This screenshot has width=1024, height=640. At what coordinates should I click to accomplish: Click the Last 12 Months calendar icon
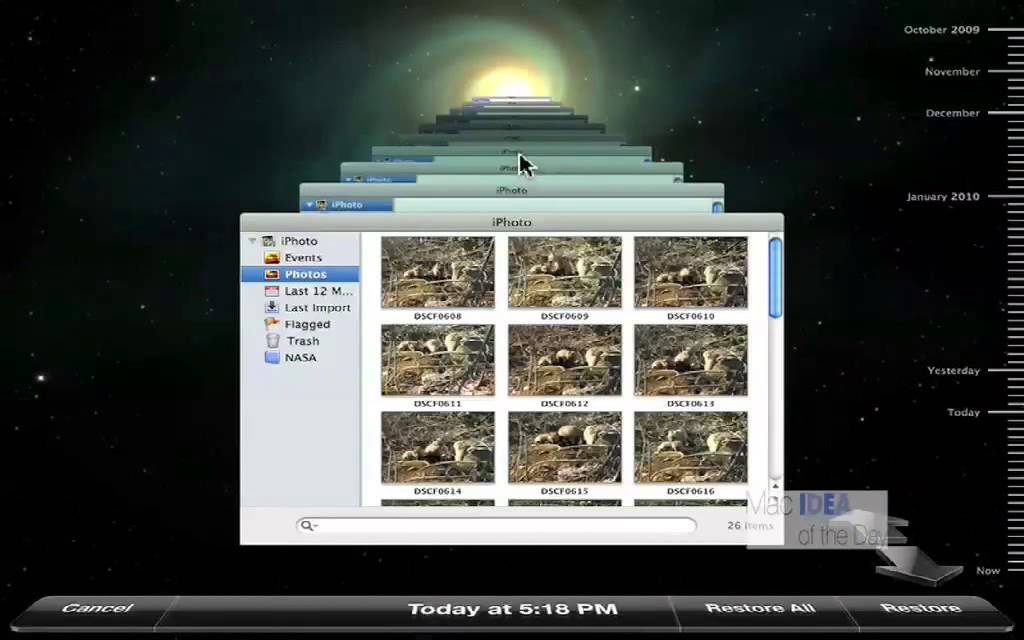[272, 291]
